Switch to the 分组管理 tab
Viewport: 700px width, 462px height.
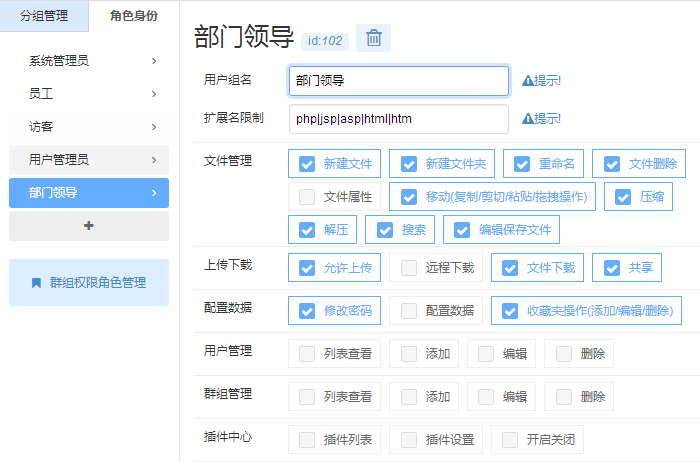pos(44,15)
